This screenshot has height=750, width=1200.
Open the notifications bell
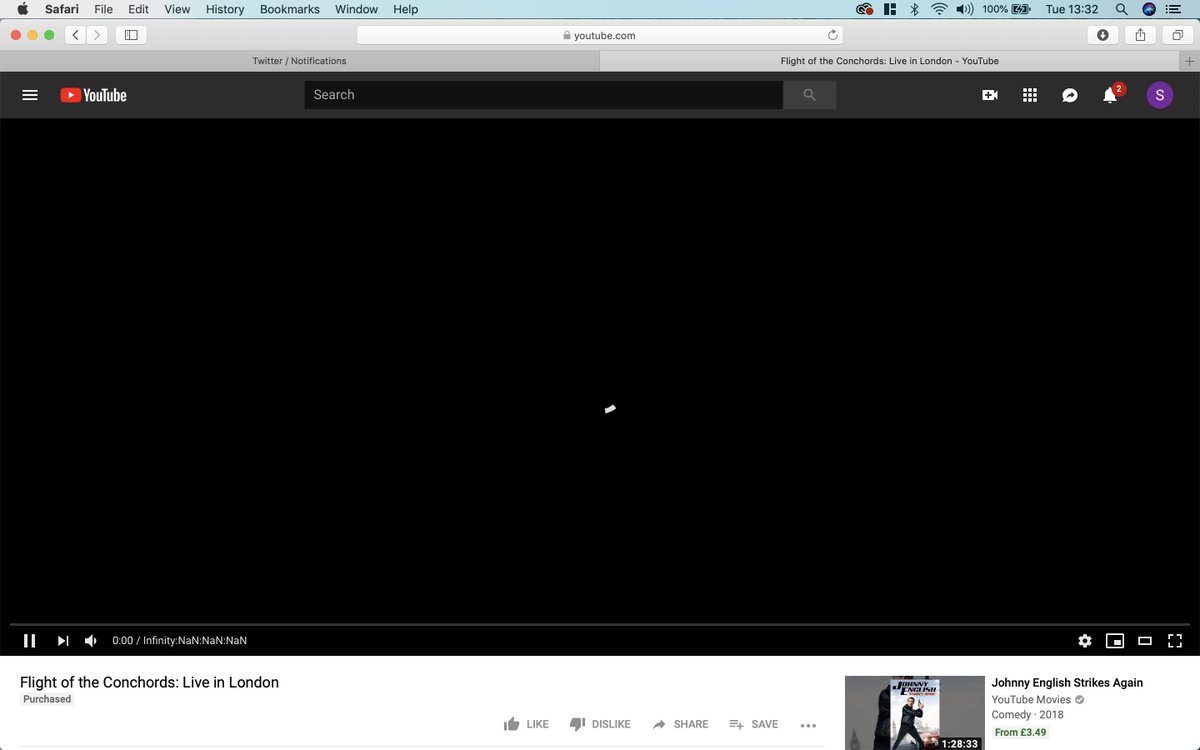click(1110, 95)
